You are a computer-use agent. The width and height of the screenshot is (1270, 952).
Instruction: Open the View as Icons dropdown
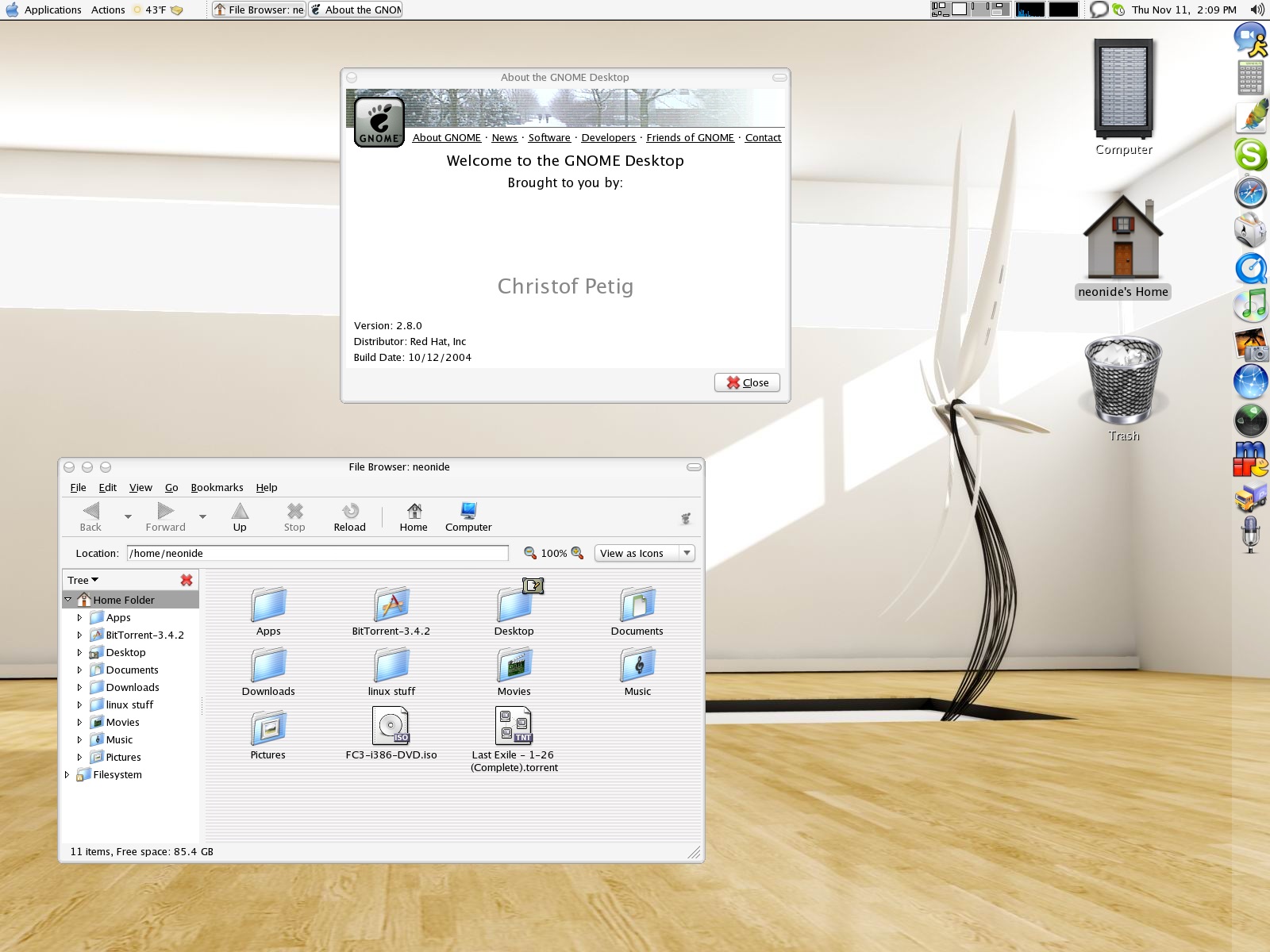coord(645,553)
